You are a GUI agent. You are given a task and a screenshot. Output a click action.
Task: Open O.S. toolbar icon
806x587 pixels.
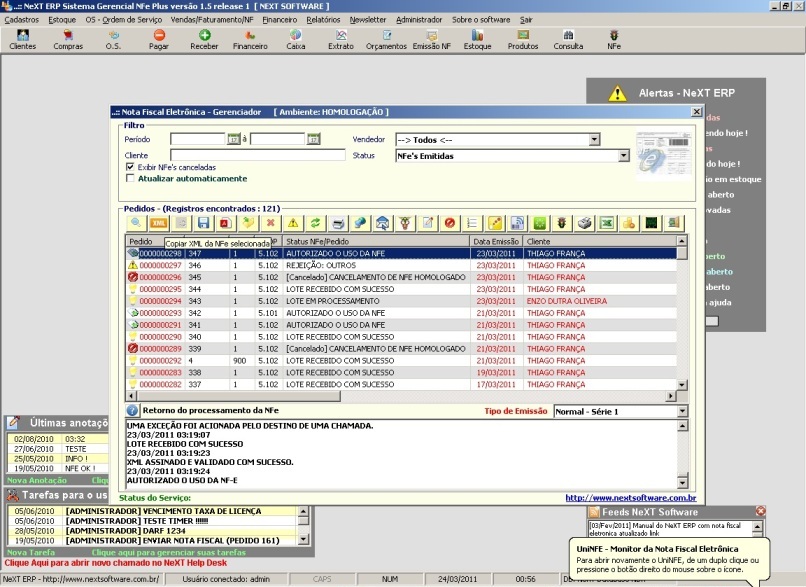click(x=113, y=40)
